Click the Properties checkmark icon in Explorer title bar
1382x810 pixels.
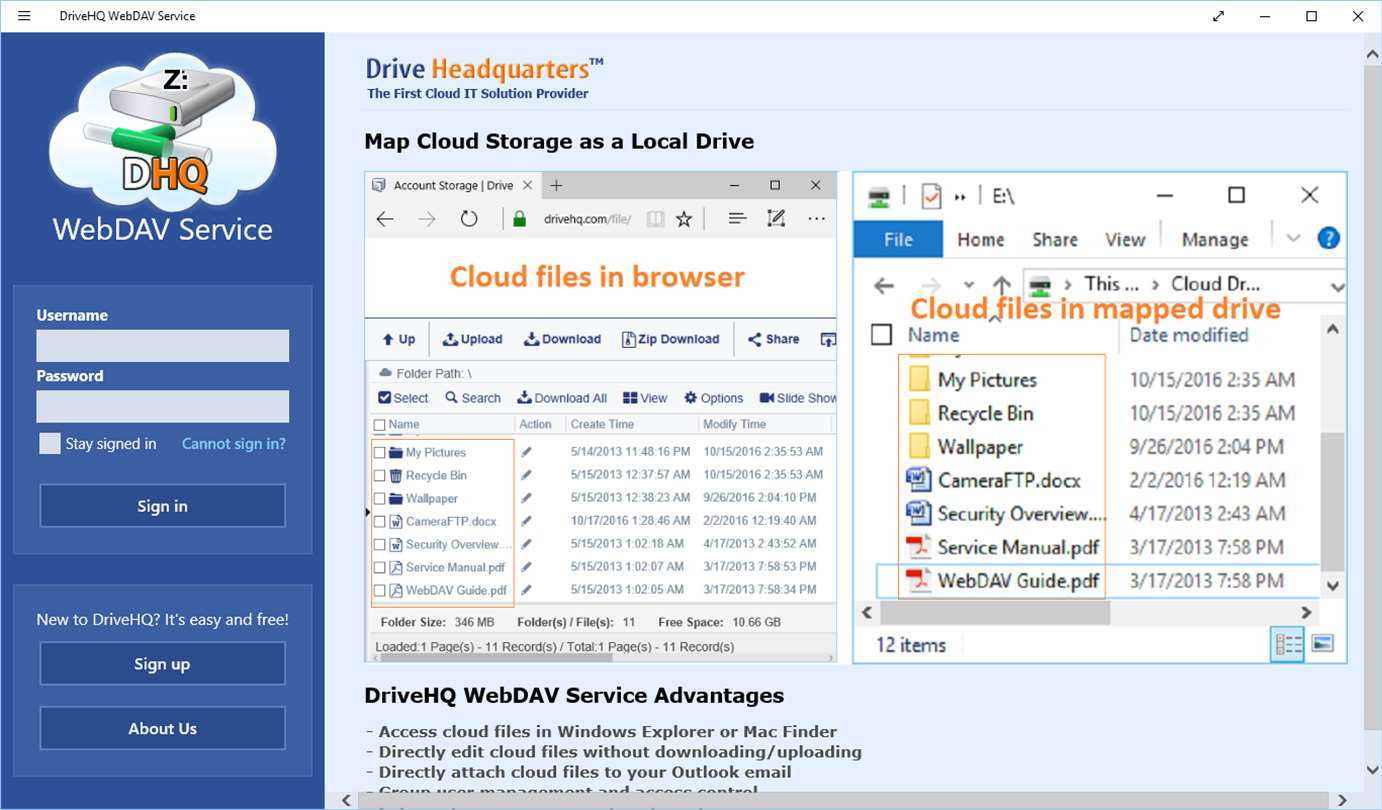931,196
